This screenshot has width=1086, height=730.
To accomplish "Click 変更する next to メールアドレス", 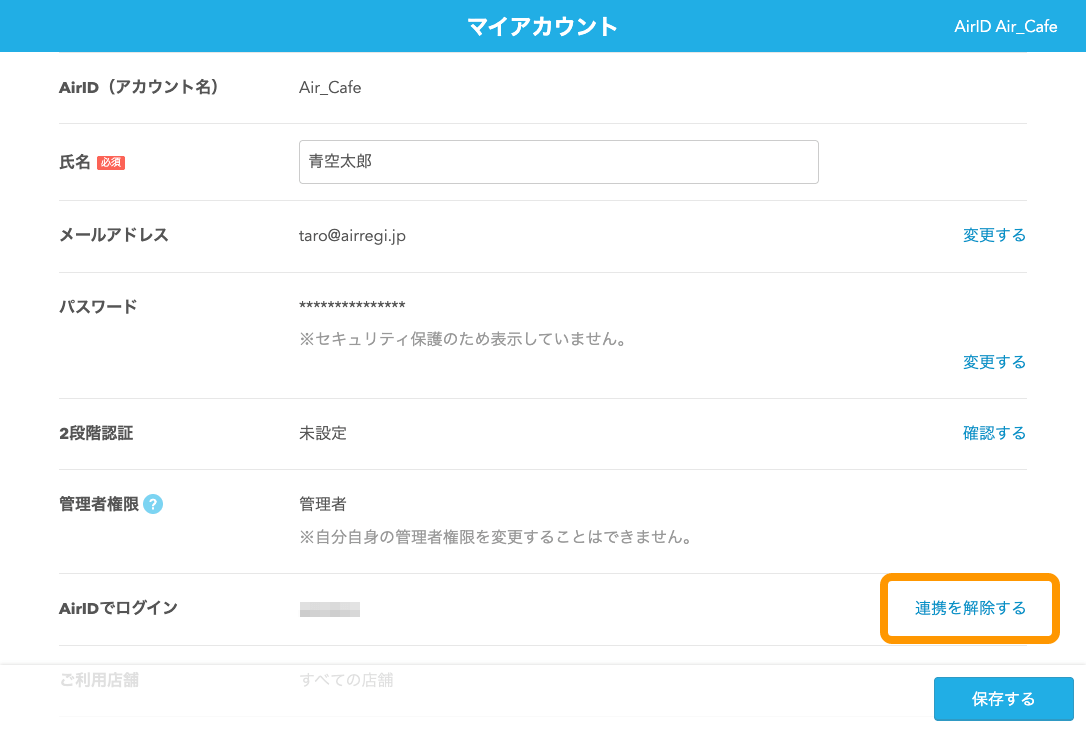I will tap(994, 235).
